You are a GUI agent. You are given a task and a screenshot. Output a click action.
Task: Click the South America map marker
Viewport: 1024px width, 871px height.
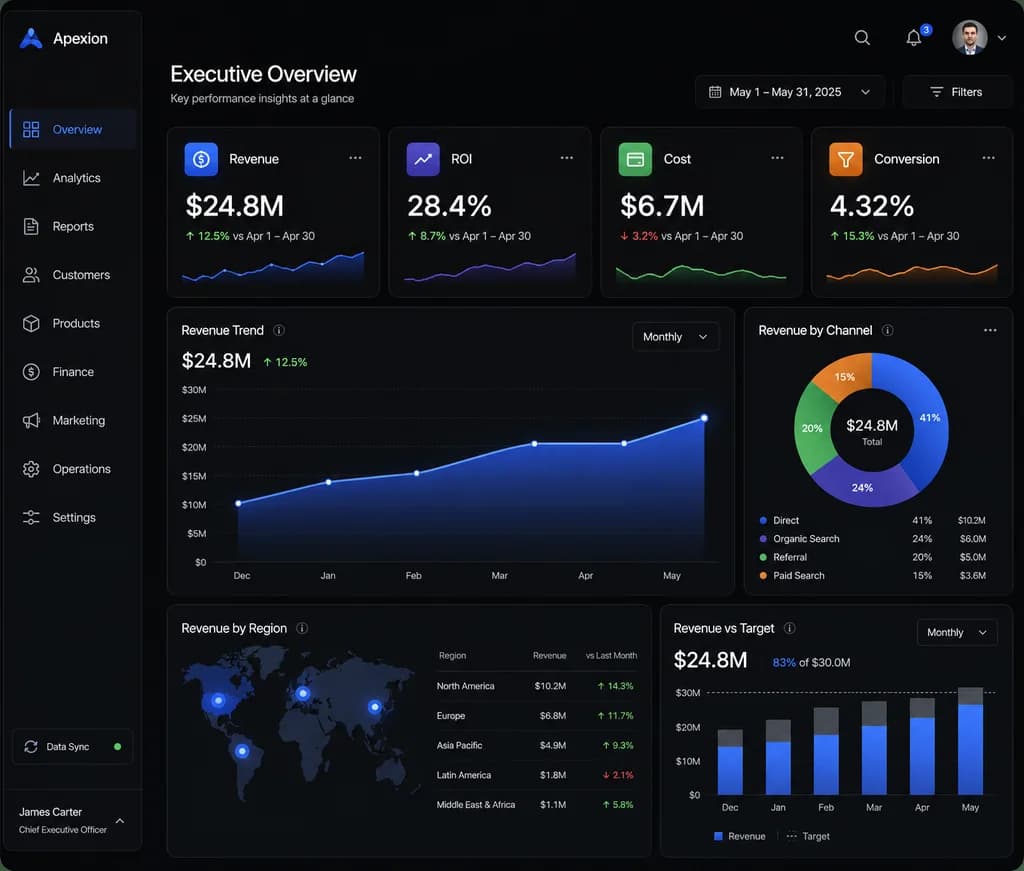coord(242,751)
